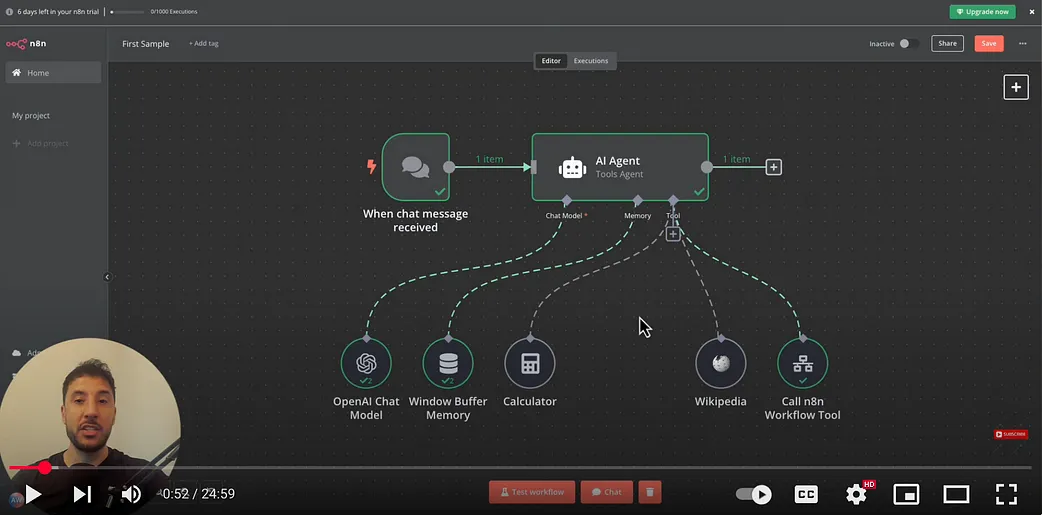Open video settings gear
1042x515 pixels.
(x=856, y=494)
